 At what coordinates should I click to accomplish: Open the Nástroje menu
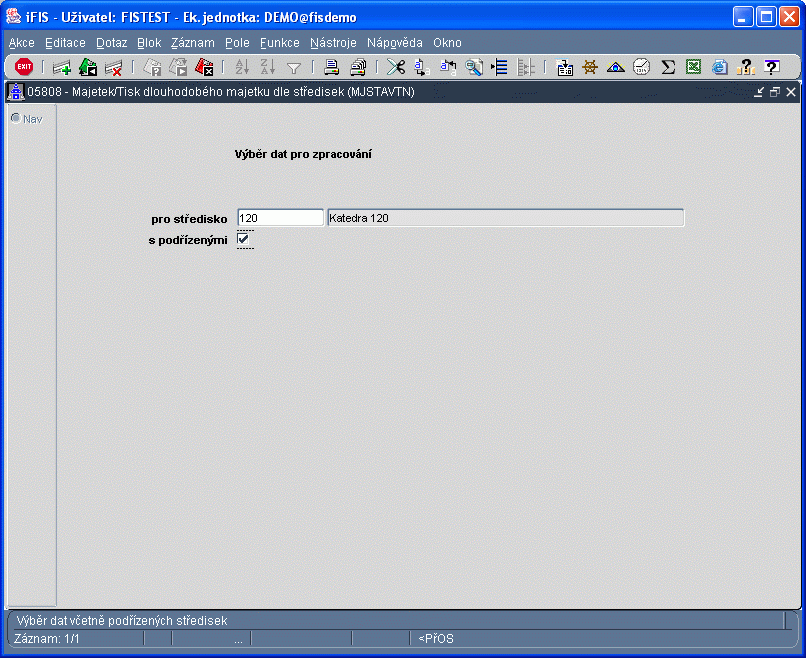click(x=333, y=43)
